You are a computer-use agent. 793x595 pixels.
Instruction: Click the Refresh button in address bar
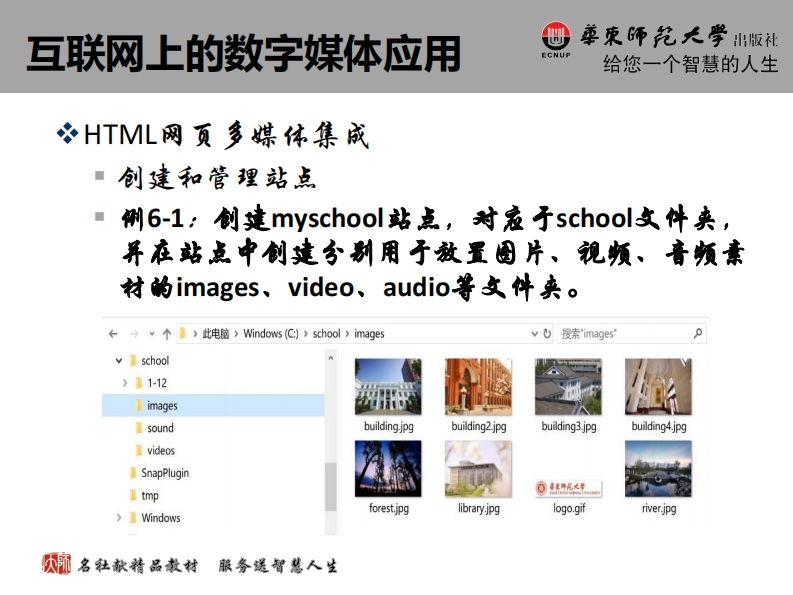click(x=546, y=334)
